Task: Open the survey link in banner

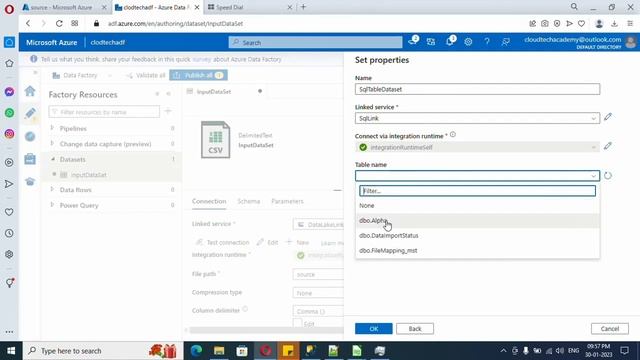Action: pyautogui.click(x=202, y=59)
